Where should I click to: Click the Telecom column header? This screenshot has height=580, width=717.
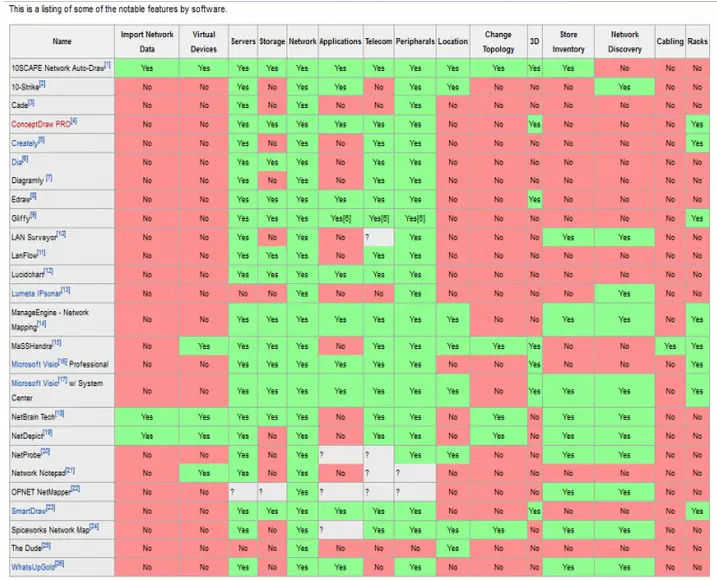[379, 42]
